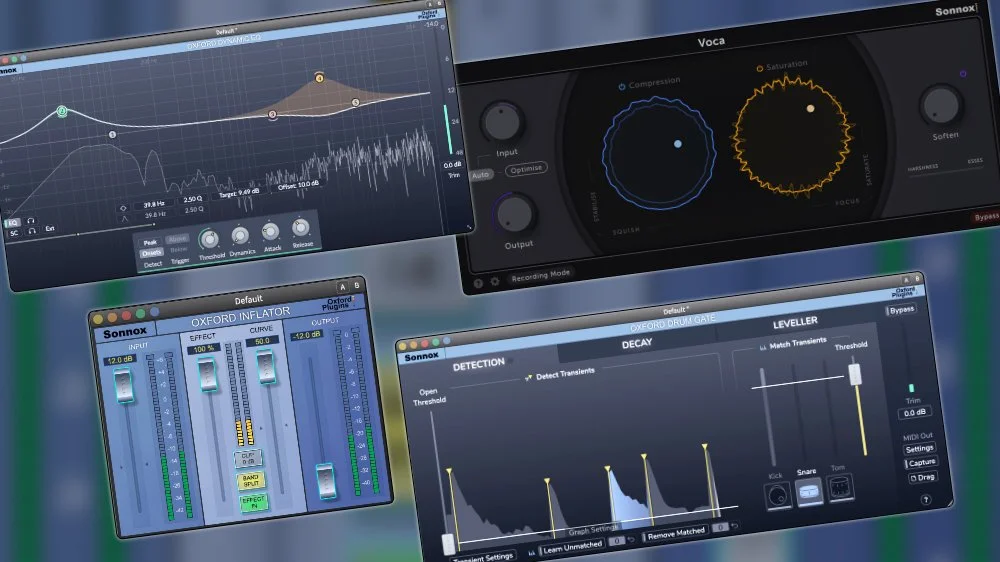Click orange dot inside Saturation circle
This screenshot has width=1000, height=562.
811,108
